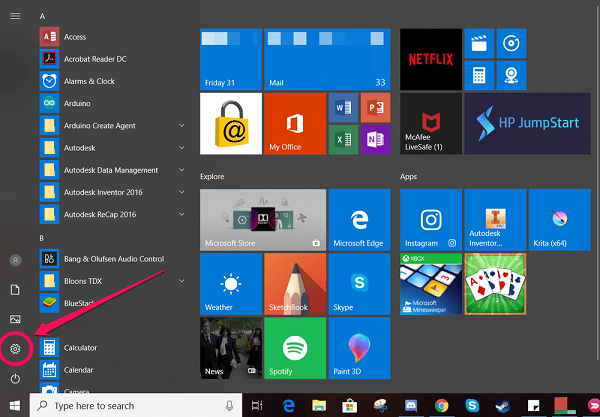Viewport: 600px width, 417px height.
Task: Open the Instagram tile
Action: 430,219
